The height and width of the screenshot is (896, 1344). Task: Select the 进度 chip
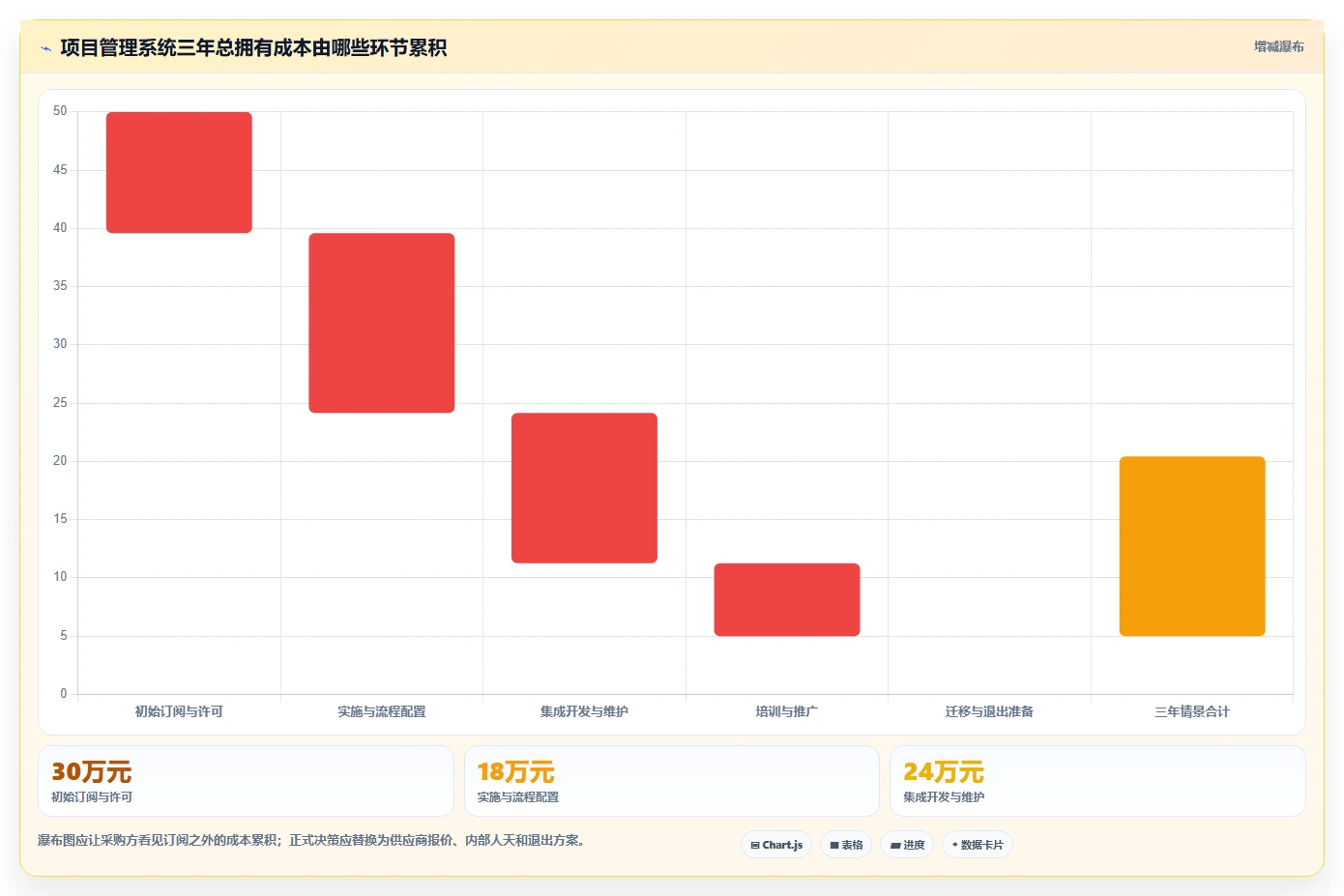tap(907, 845)
